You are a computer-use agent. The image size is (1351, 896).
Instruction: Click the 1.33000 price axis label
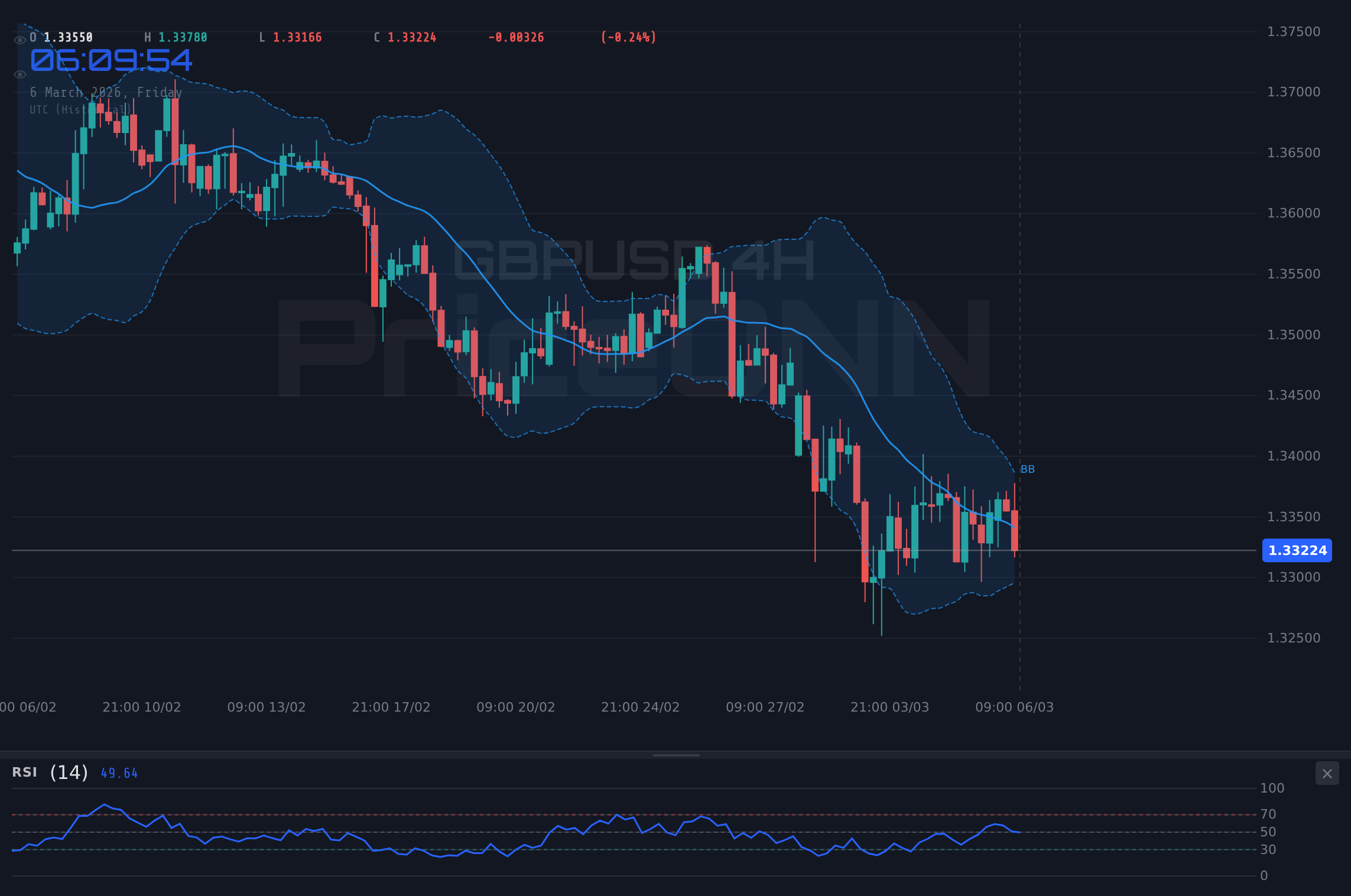pyautogui.click(x=1294, y=577)
